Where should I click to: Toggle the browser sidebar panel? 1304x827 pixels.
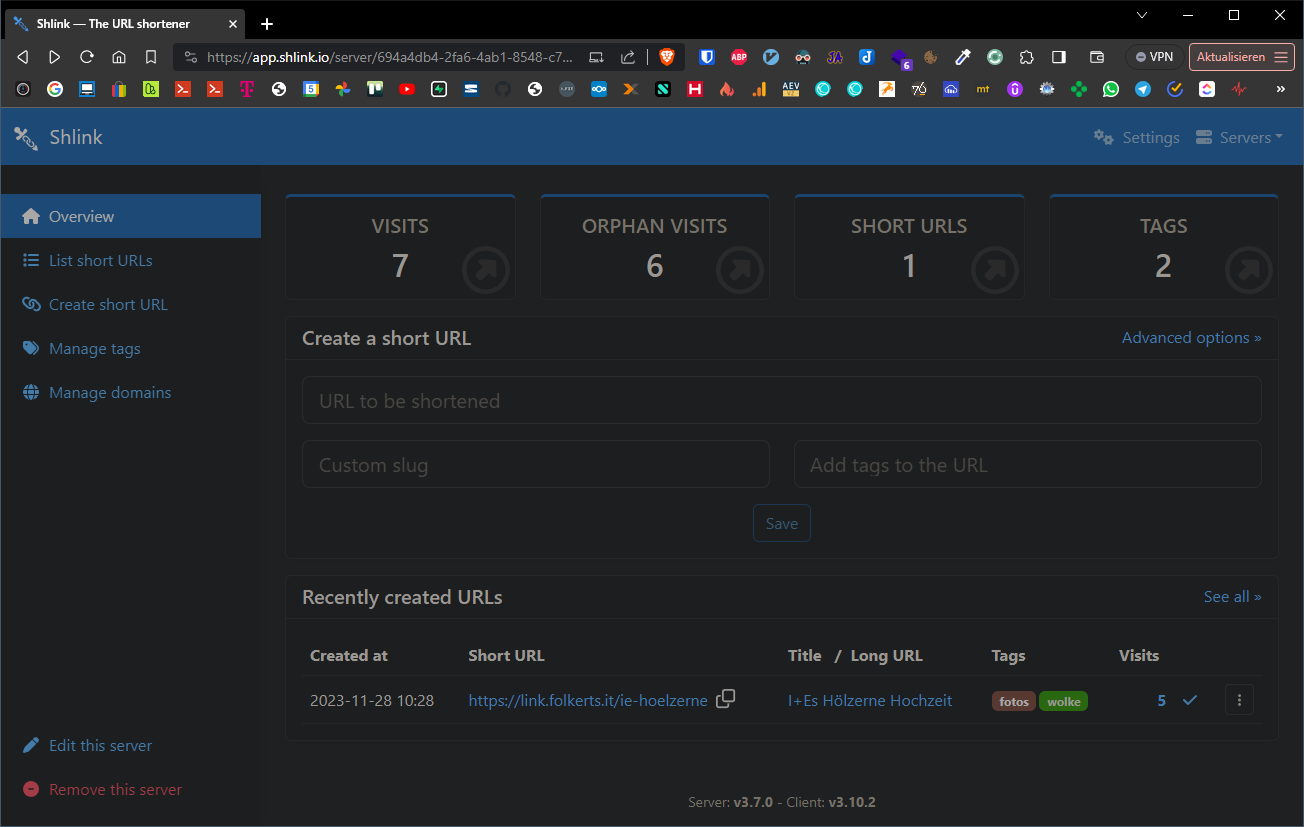point(1059,57)
